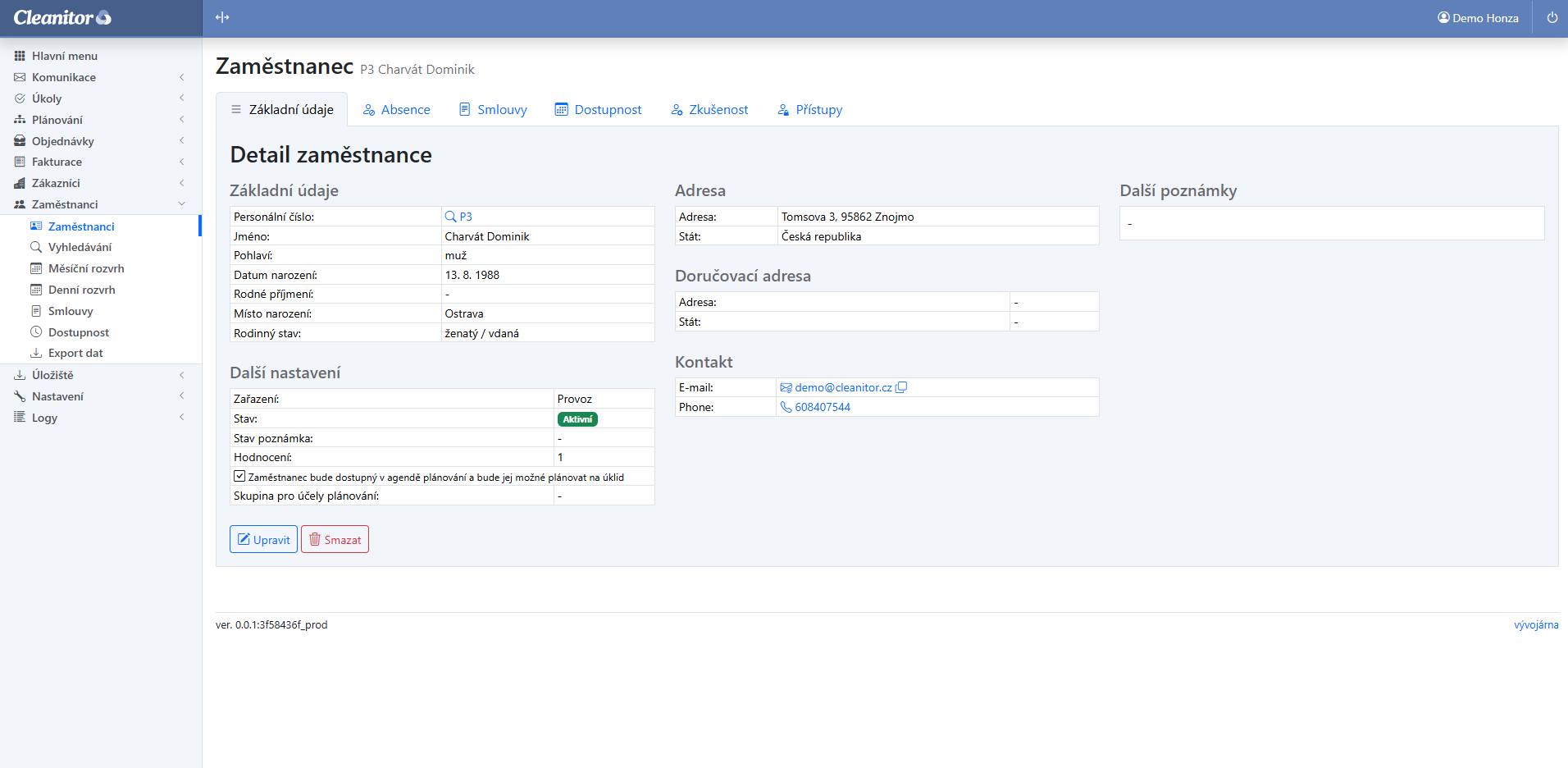1568x768 pixels.
Task: Click the magnifier icon beside personal number P3
Action: click(x=450, y=217)
